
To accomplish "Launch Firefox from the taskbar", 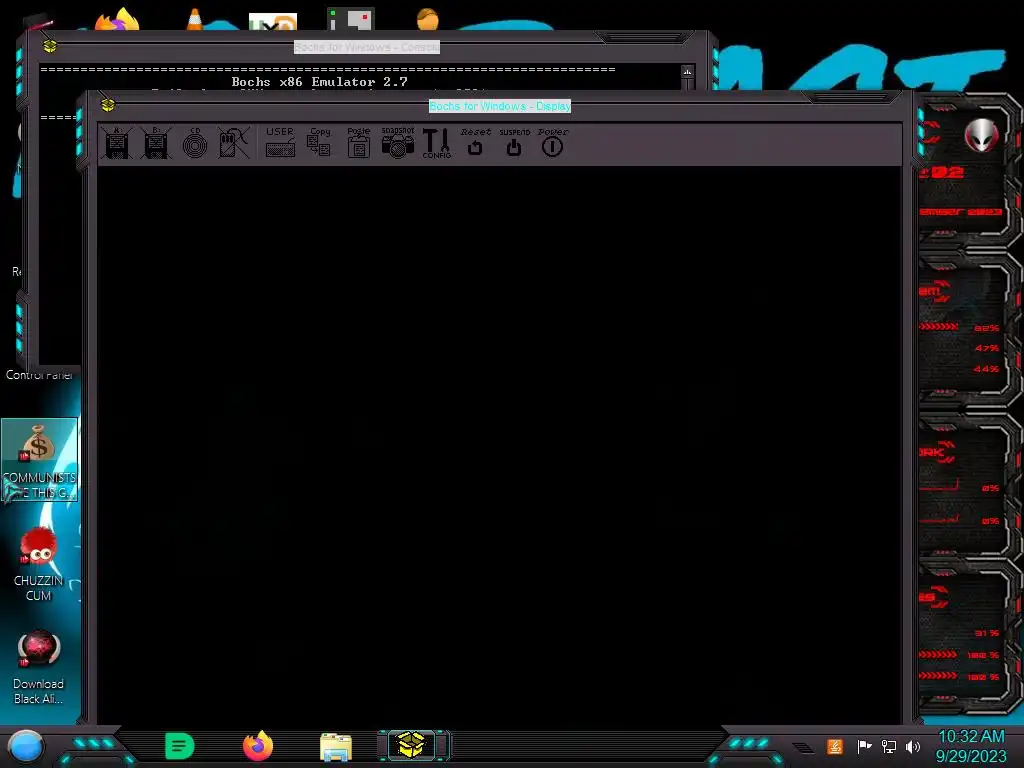I will click(258, 746).
